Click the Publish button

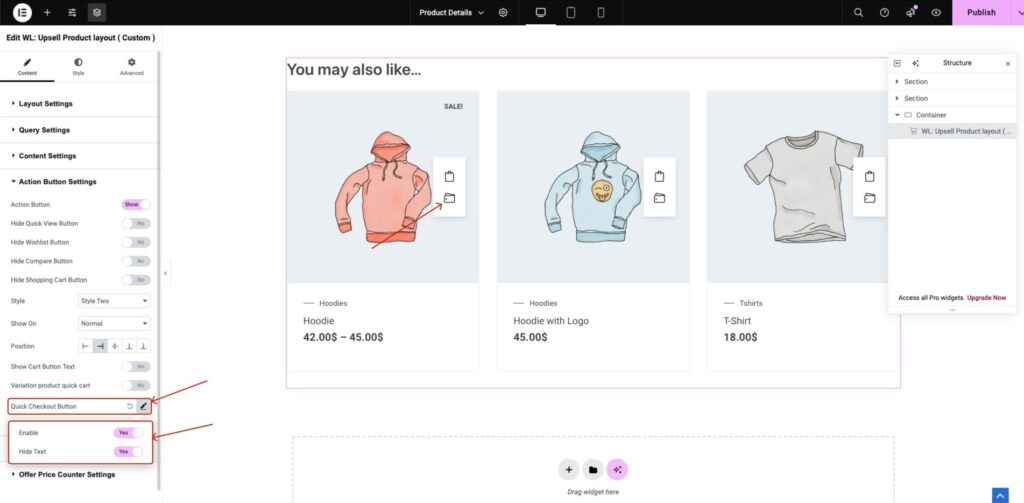coord(981,12)
